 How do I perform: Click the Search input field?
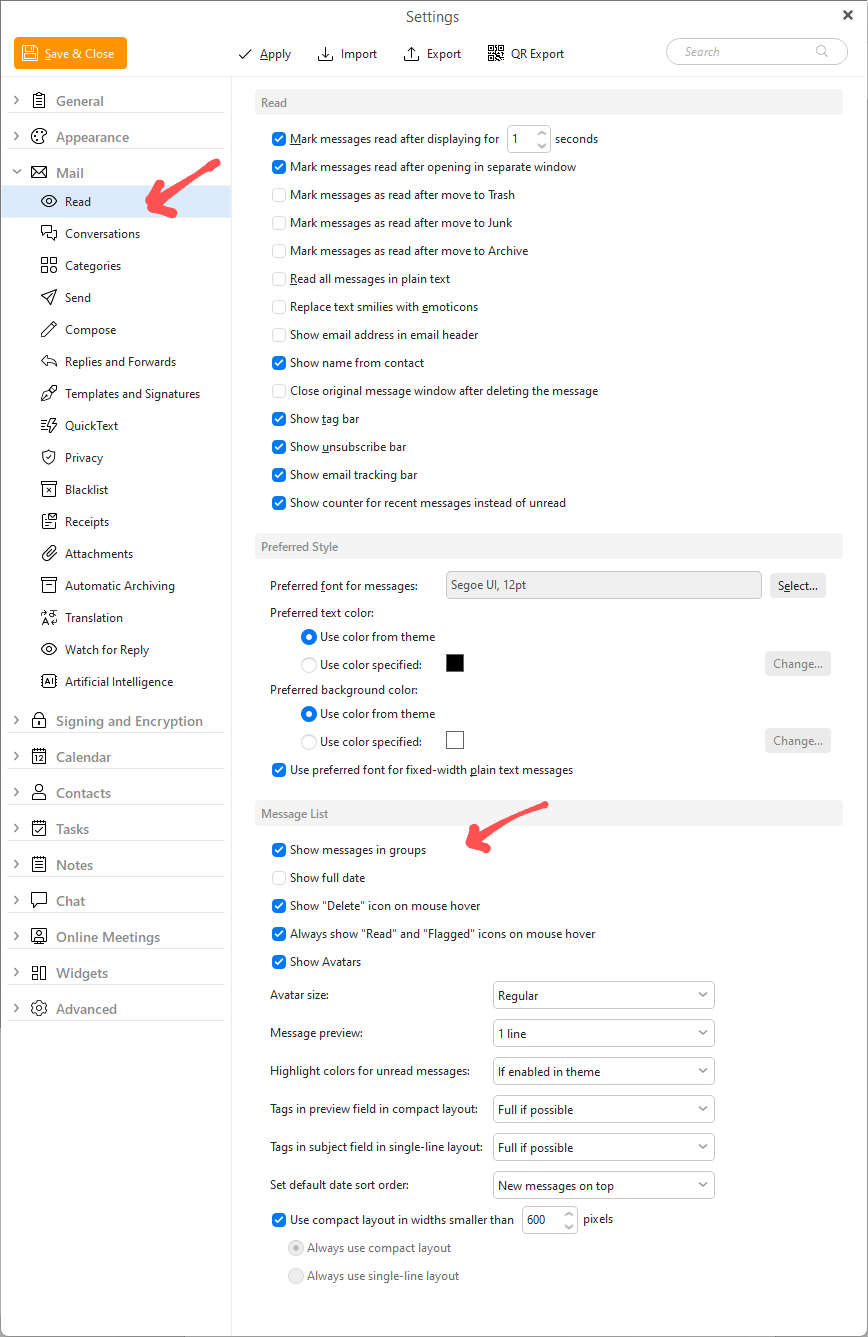(x=756, y=51)
